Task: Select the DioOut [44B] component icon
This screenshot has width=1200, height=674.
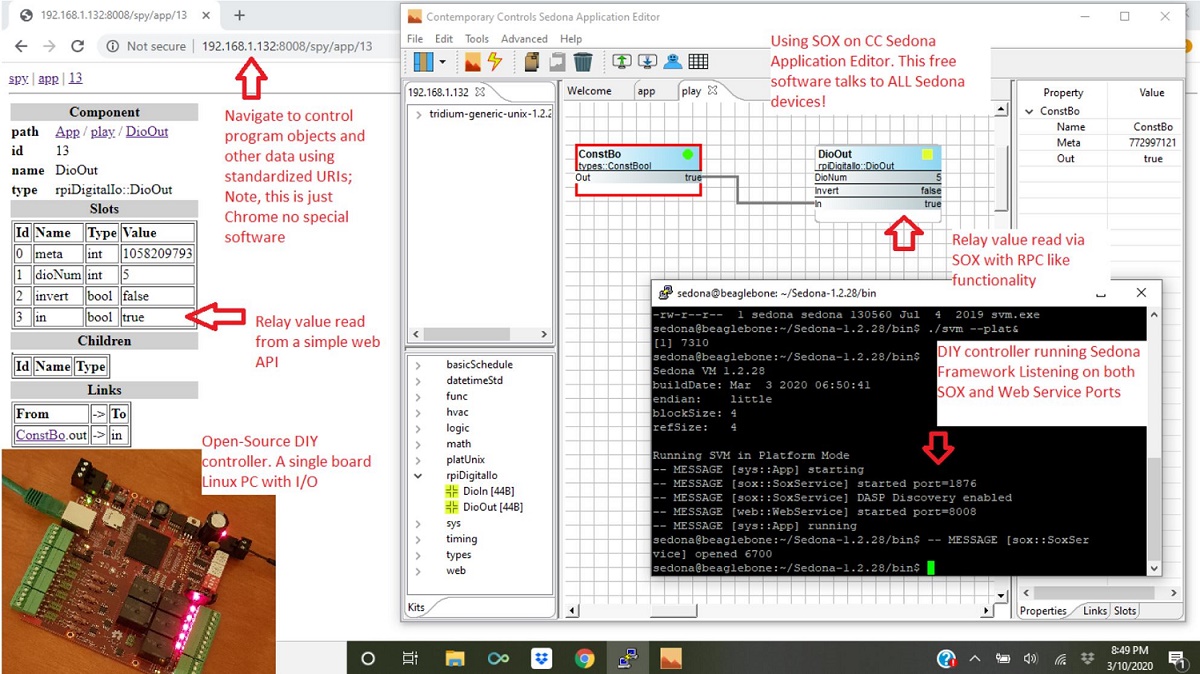Action: pyautogui.click(x=451, y=507)
